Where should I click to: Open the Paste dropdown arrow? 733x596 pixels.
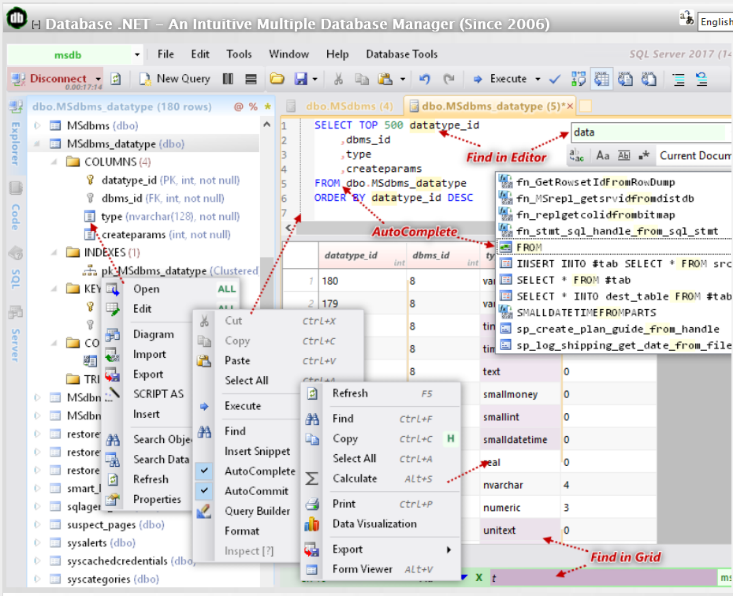pos(402,79)
